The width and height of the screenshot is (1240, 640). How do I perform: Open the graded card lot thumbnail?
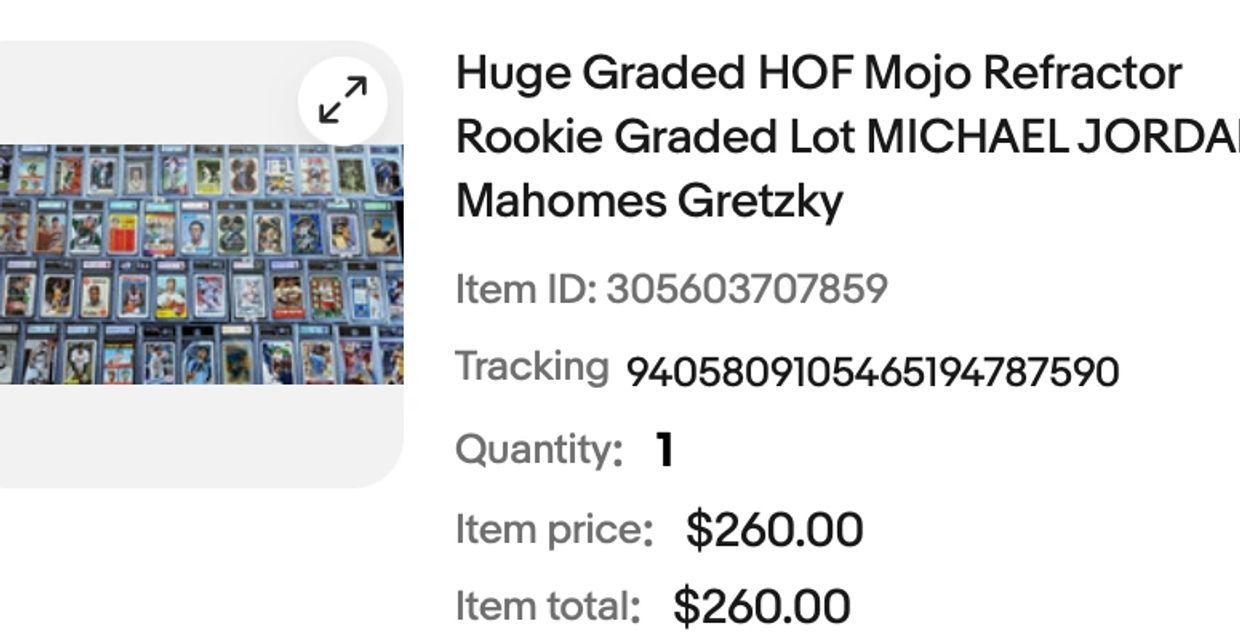point(200,265)
